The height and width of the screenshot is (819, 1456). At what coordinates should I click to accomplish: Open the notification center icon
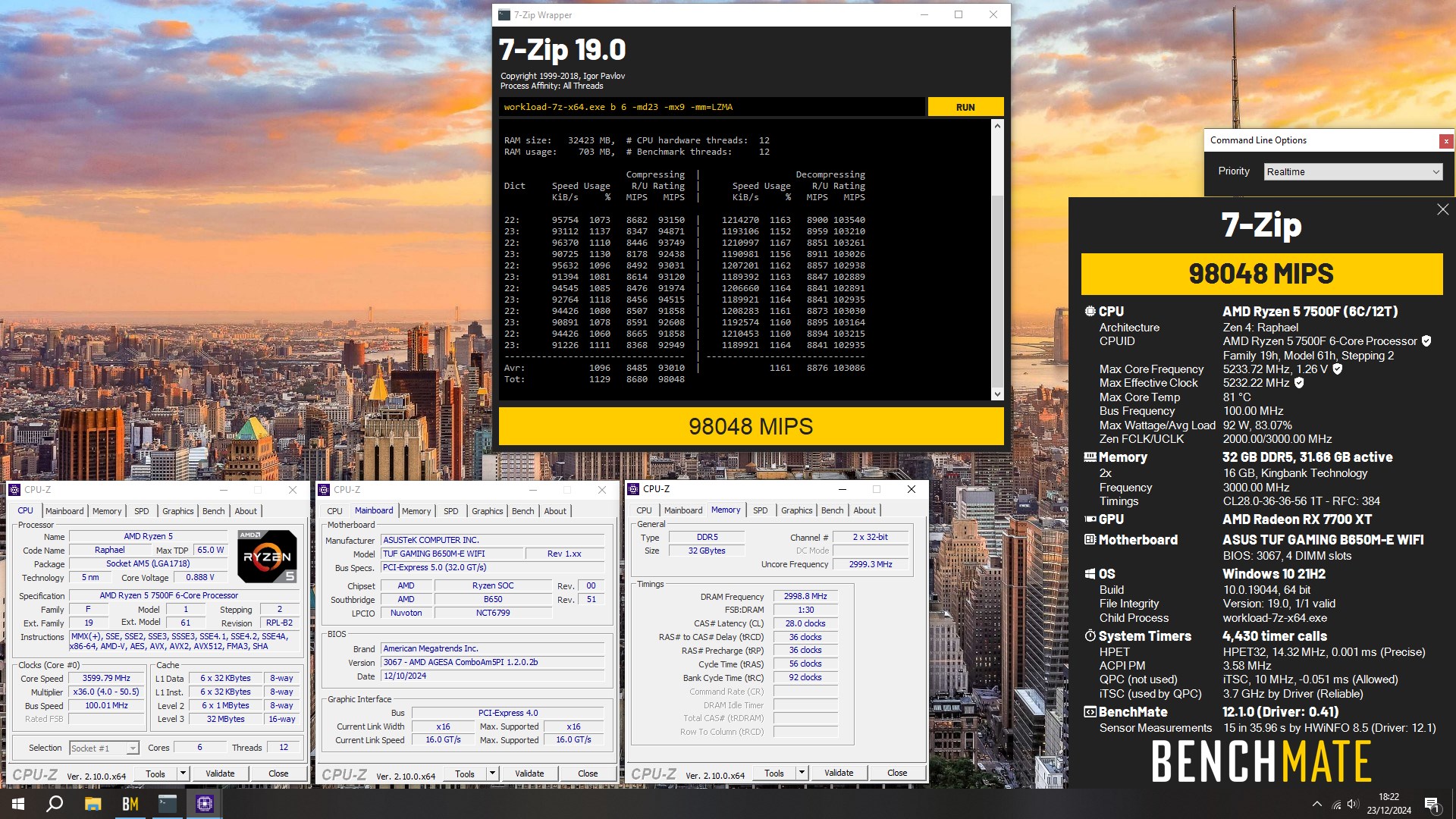coord(1432,804)
